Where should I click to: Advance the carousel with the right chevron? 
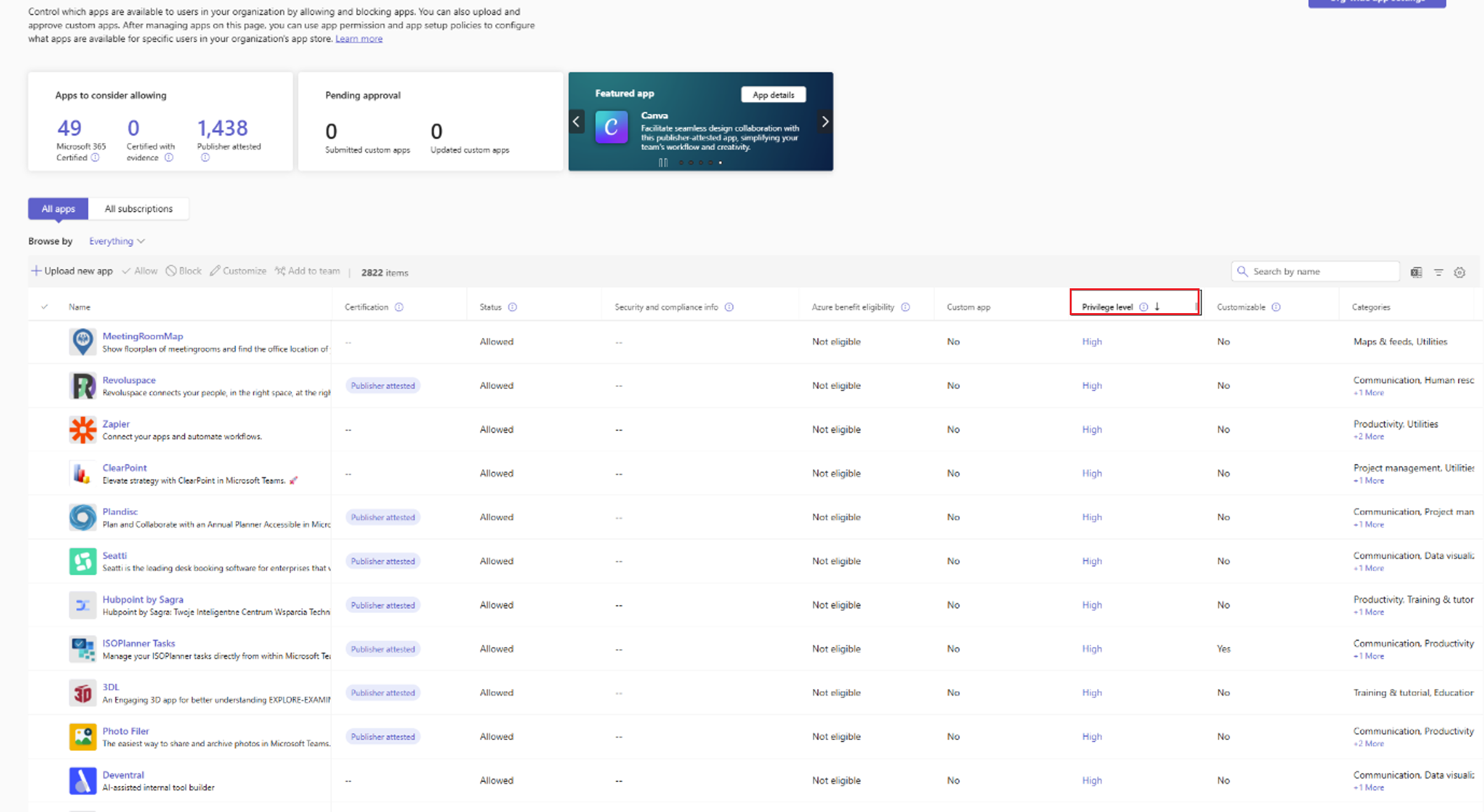(x=825, y=121)
